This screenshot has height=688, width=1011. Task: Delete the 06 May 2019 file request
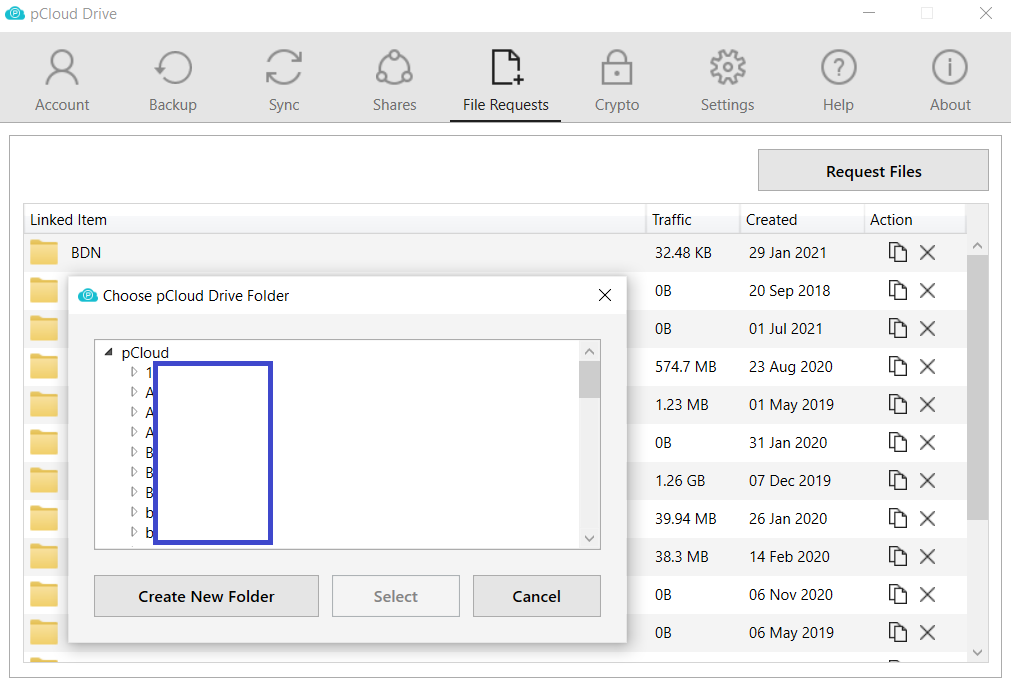[927, 633]
